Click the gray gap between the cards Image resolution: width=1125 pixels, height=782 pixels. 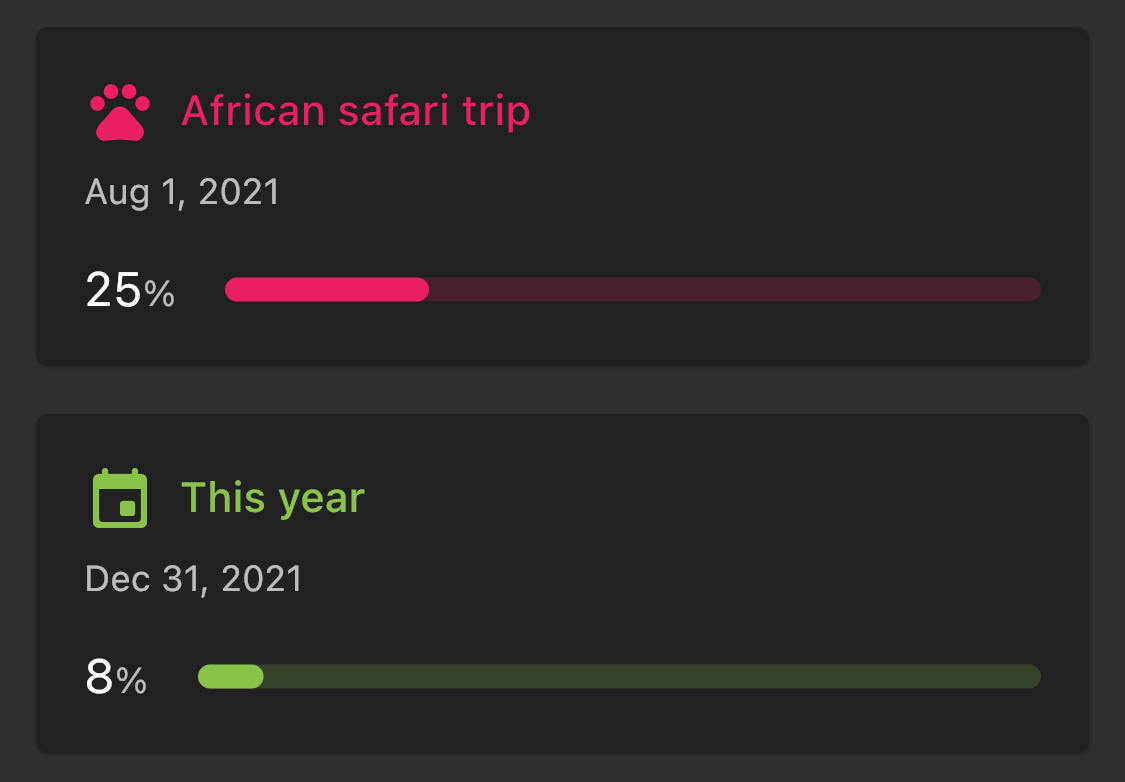tap(562, 390)
